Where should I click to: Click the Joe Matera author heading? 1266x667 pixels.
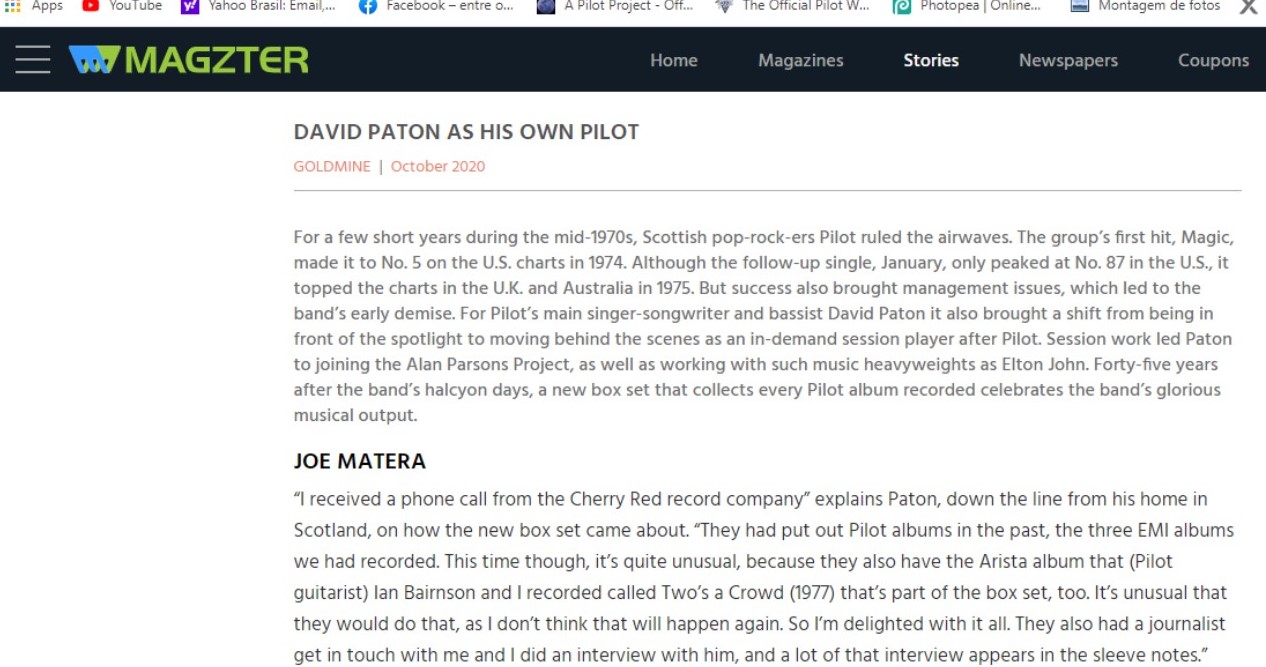click(360, 461)
